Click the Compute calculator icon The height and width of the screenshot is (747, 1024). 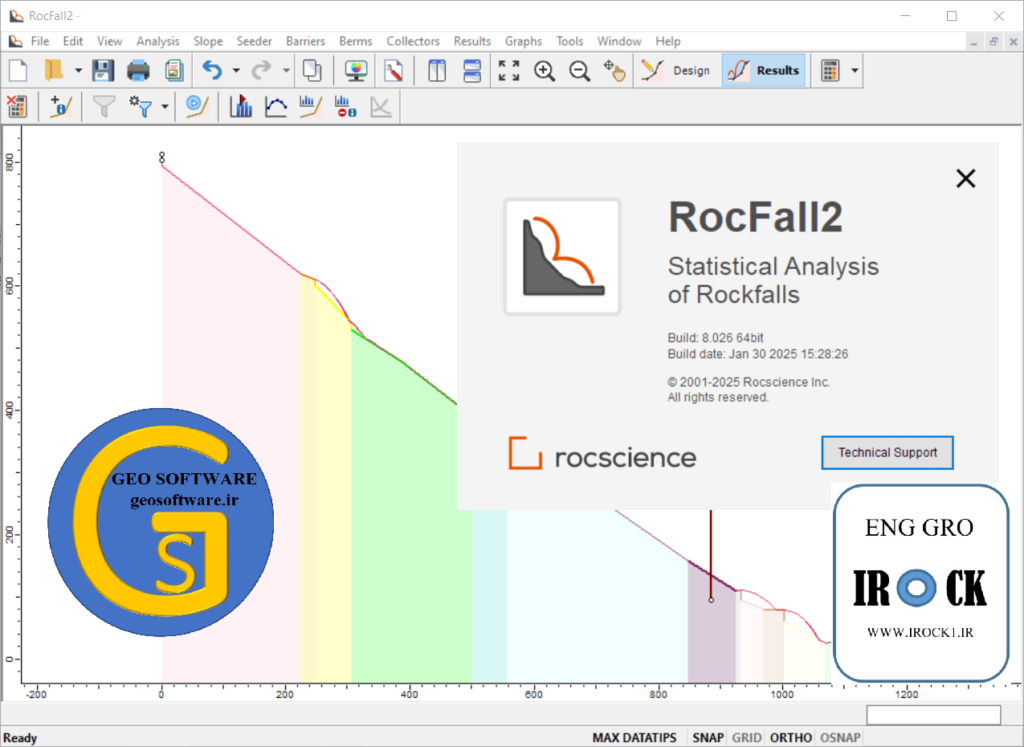coord(830,70)
